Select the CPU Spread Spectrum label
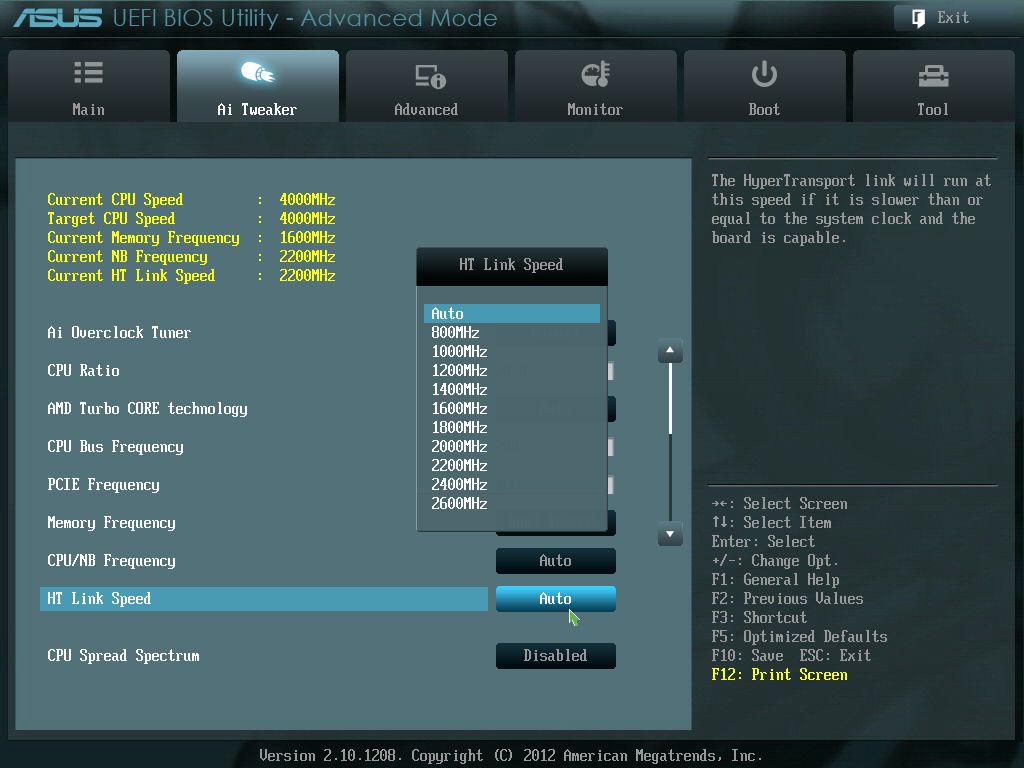This screenshot has width=1024, height=768. coord(123,656)
